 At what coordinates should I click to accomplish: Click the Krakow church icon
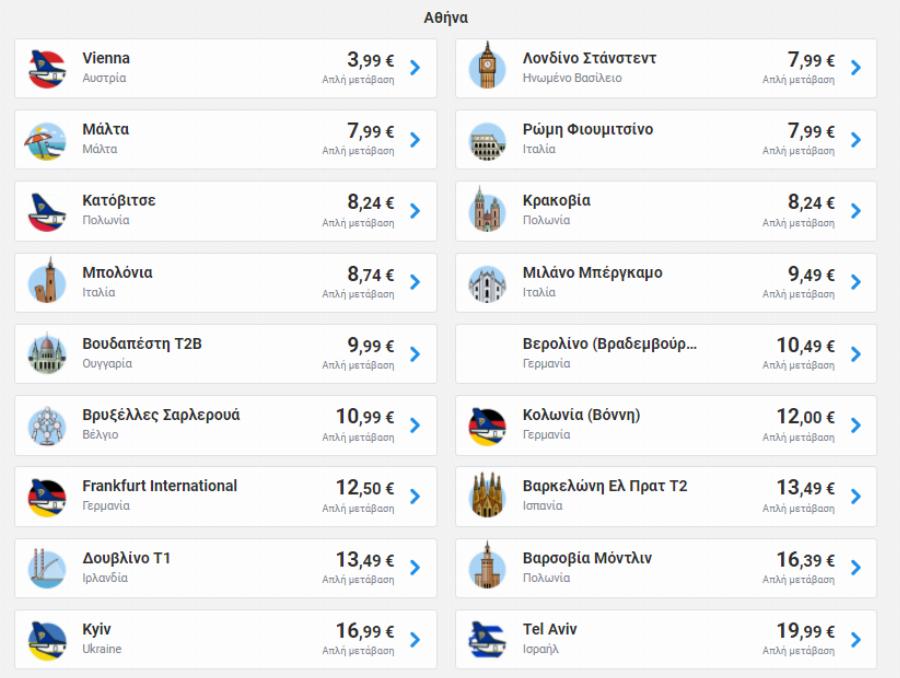tap(487, 211)
